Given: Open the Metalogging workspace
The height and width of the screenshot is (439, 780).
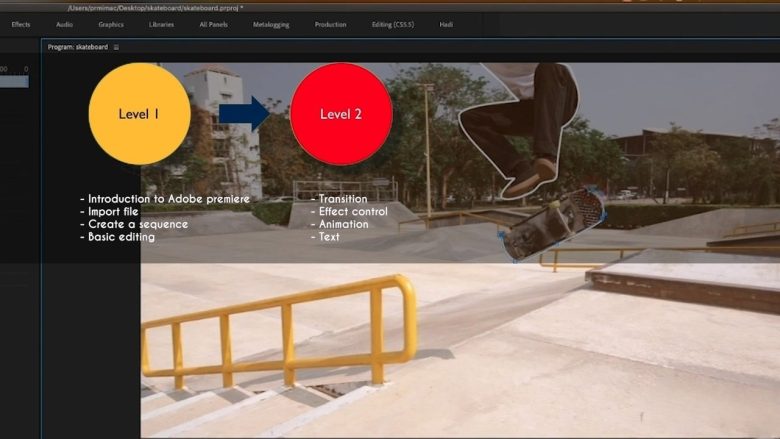Looking at the screenshot, I should (x=272, y=24).
